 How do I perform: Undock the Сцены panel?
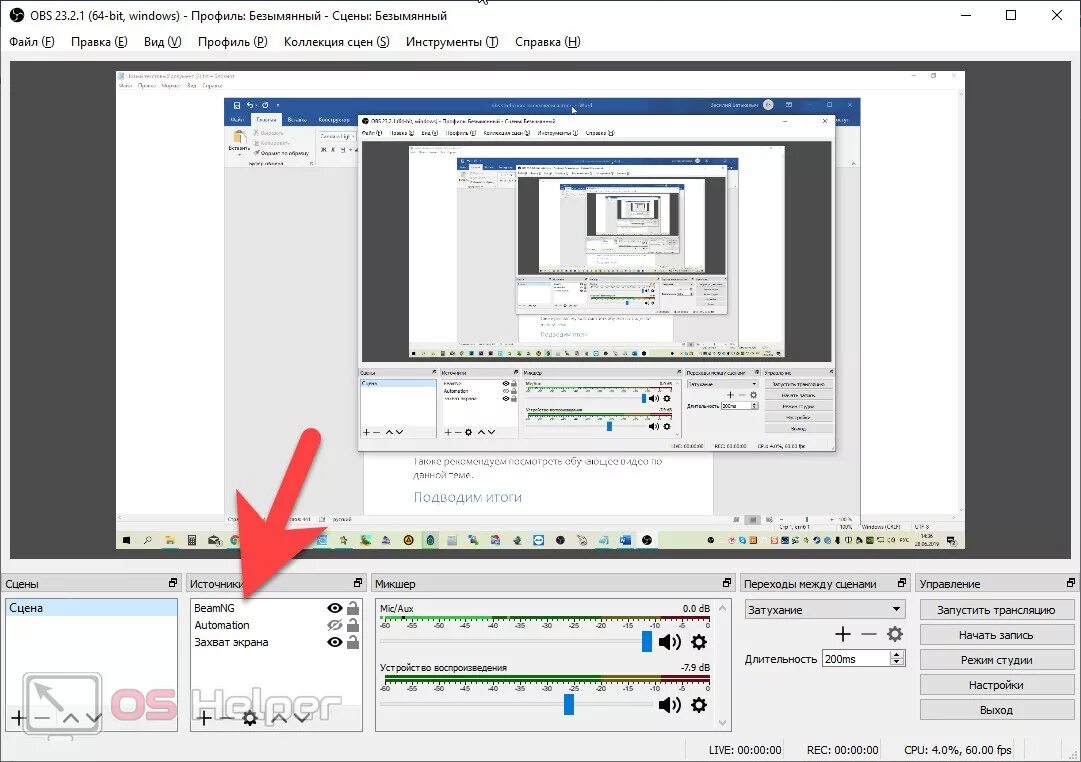pyautogui.click(x=173, y=583)
